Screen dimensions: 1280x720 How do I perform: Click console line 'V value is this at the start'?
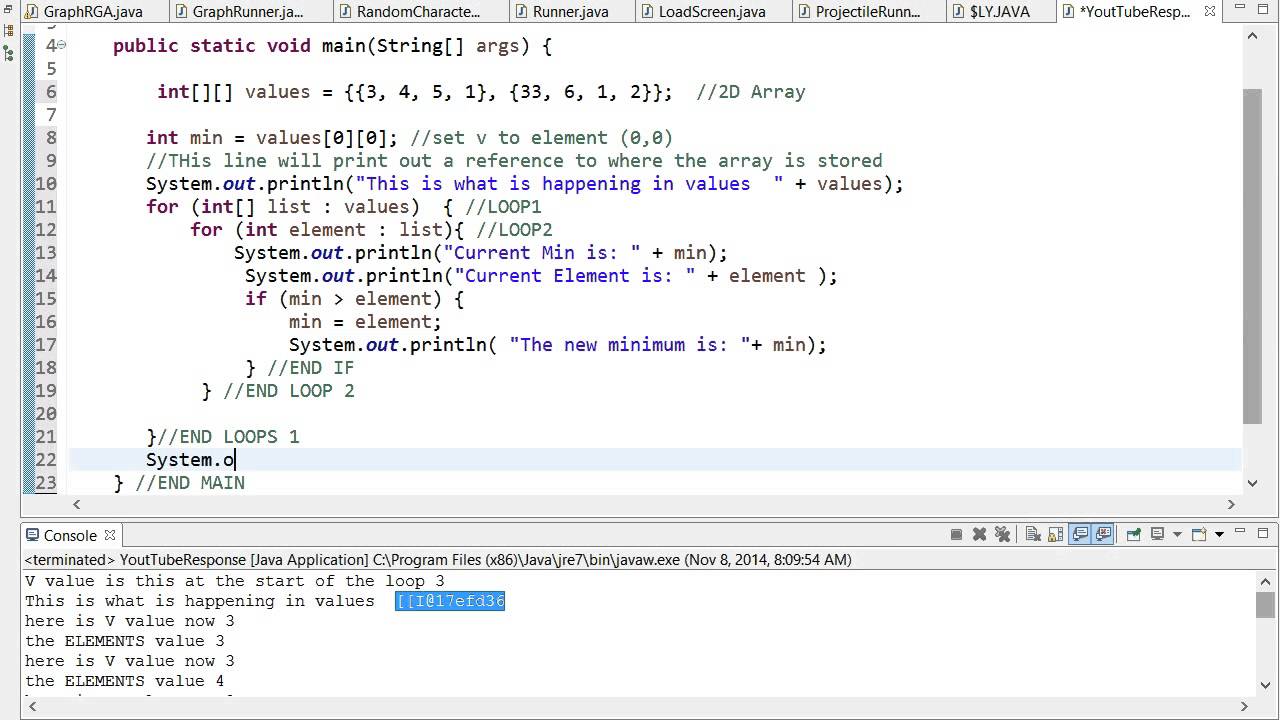(235, 581)
